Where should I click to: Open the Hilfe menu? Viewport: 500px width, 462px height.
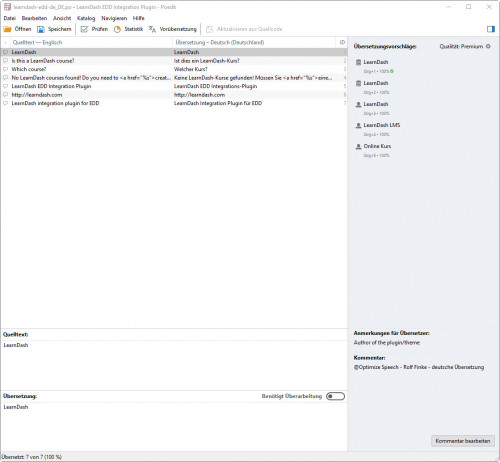pos(139,18)
